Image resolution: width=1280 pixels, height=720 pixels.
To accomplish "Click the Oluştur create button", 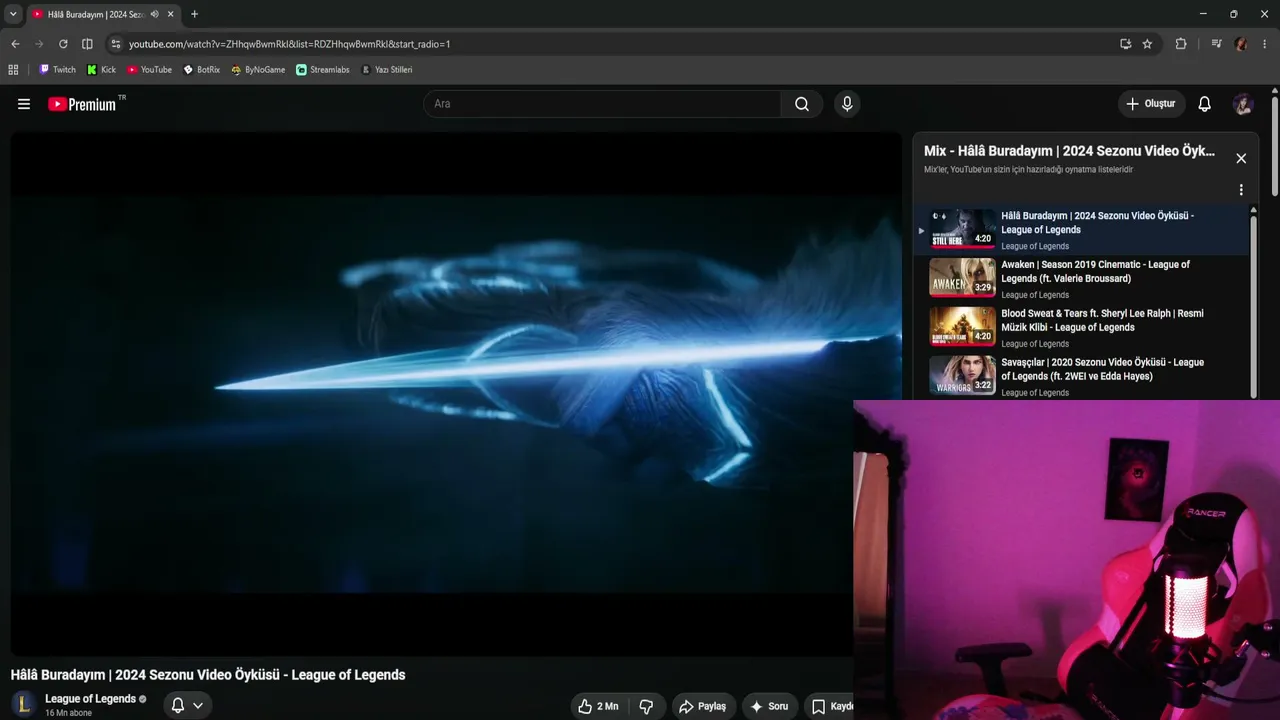I will tap(1151, 104).
